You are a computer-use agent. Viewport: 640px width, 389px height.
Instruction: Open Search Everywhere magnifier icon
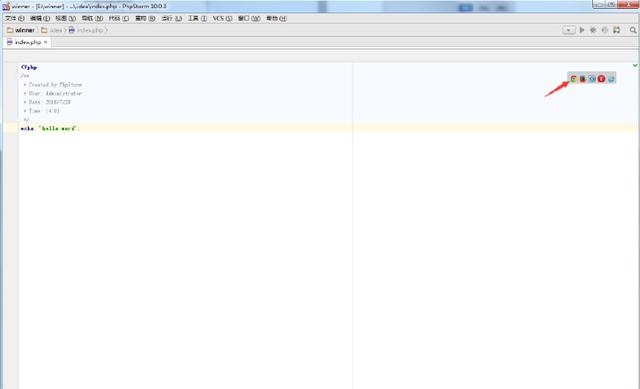(x=633, y=30)
